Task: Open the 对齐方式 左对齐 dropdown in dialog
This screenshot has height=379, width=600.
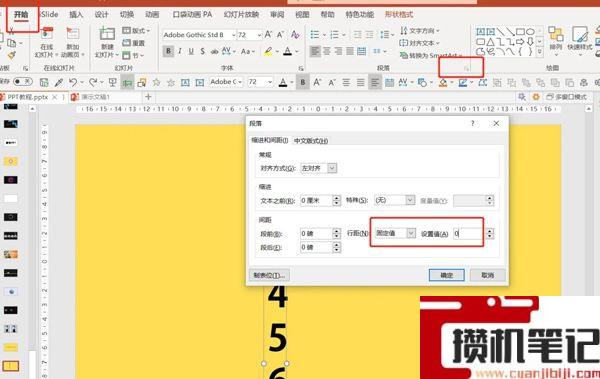Action: pos(332,168)
